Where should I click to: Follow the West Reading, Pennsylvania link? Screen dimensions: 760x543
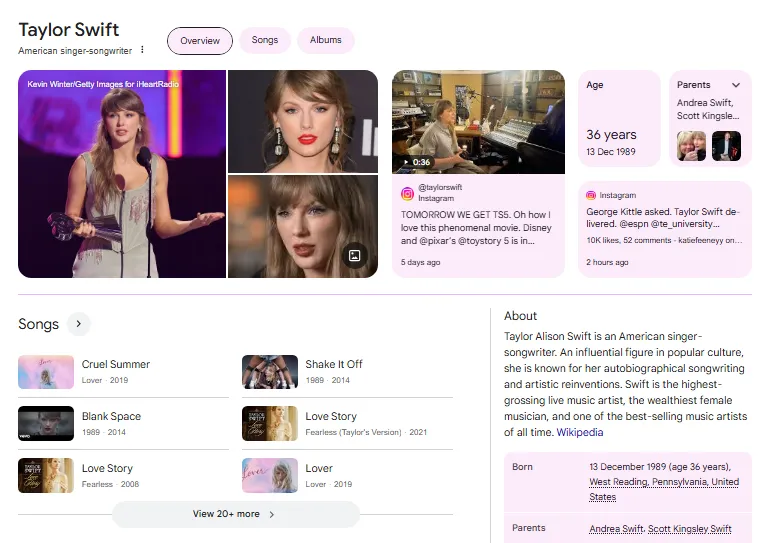tap(664, 489)
